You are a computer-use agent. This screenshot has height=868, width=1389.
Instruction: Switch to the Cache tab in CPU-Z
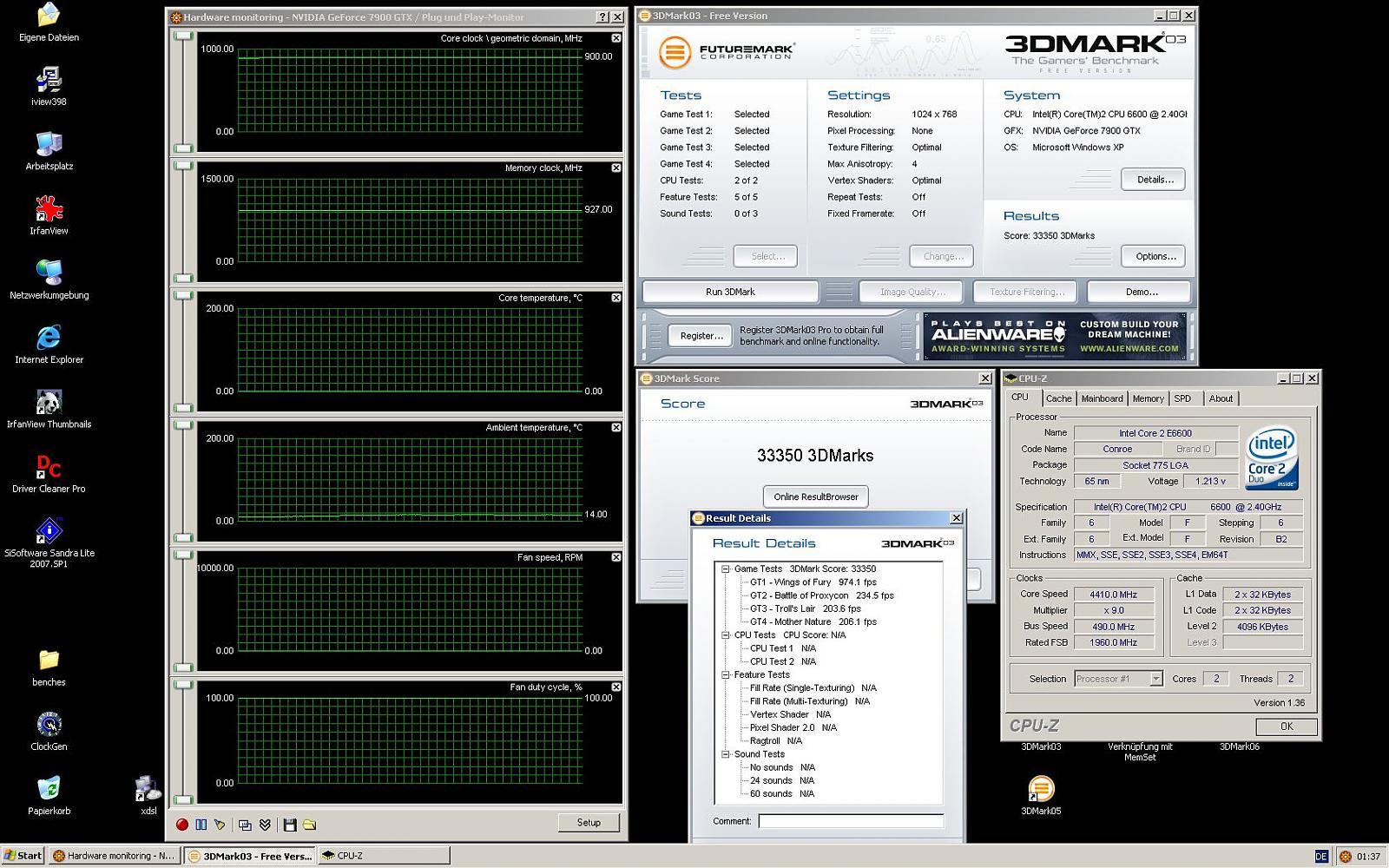click(1058, 398)
